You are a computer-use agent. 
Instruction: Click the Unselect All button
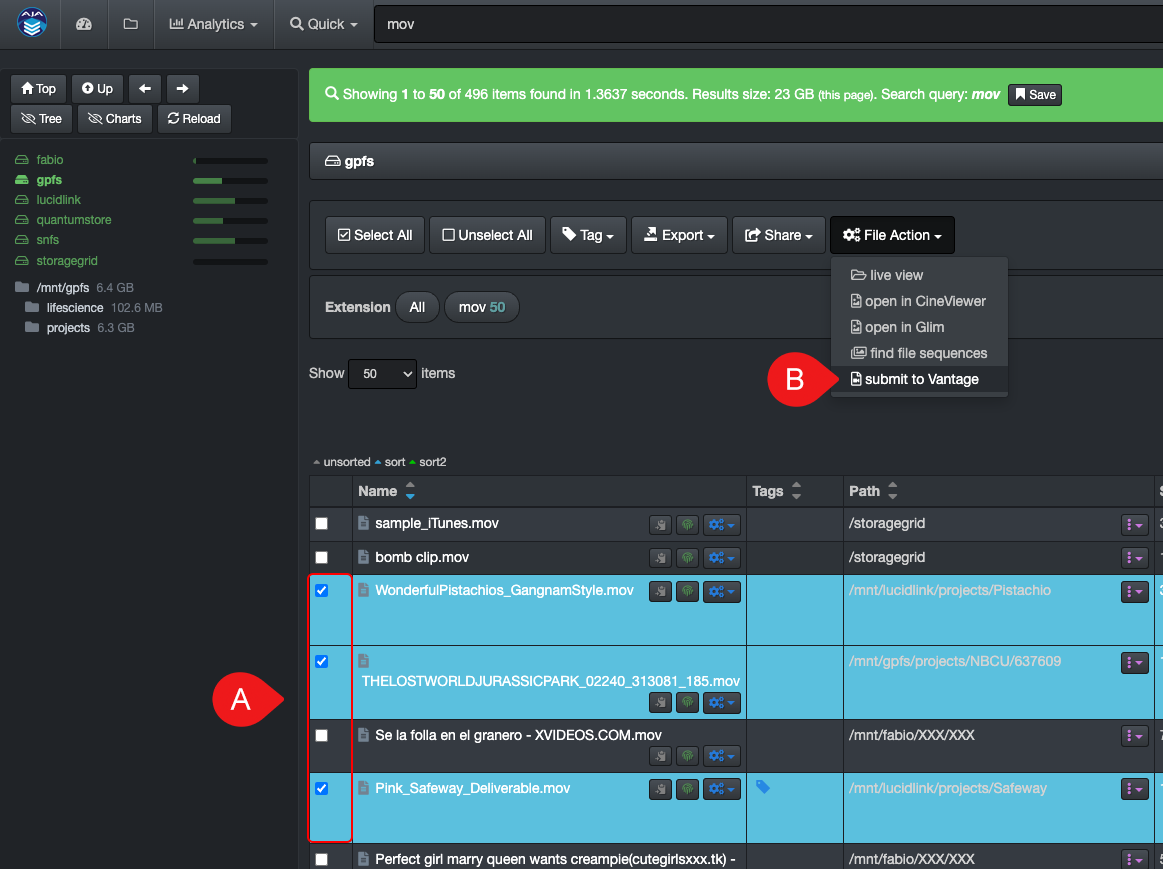(487, 235)
